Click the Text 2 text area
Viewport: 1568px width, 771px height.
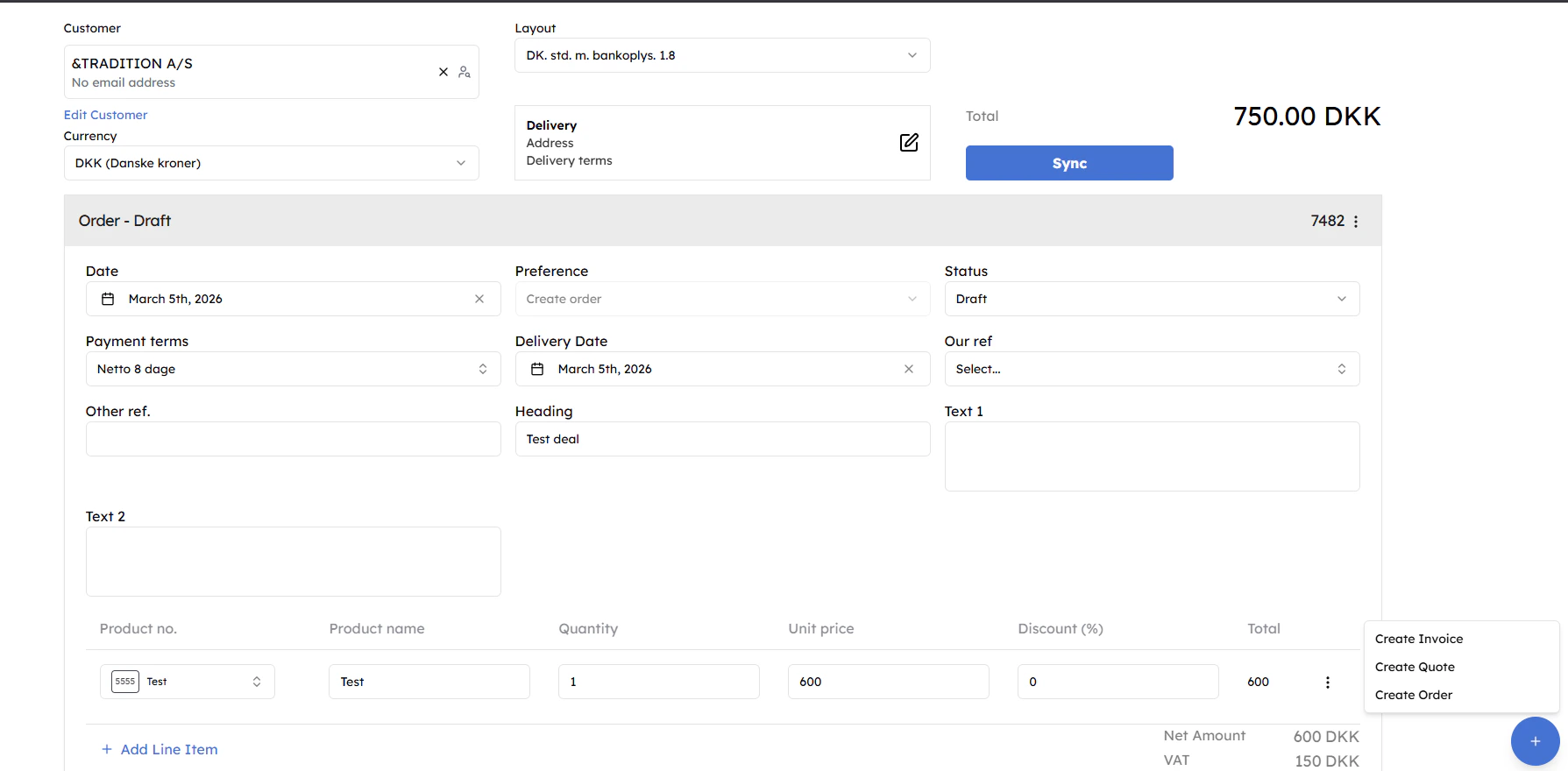click(x=293, y=562)
